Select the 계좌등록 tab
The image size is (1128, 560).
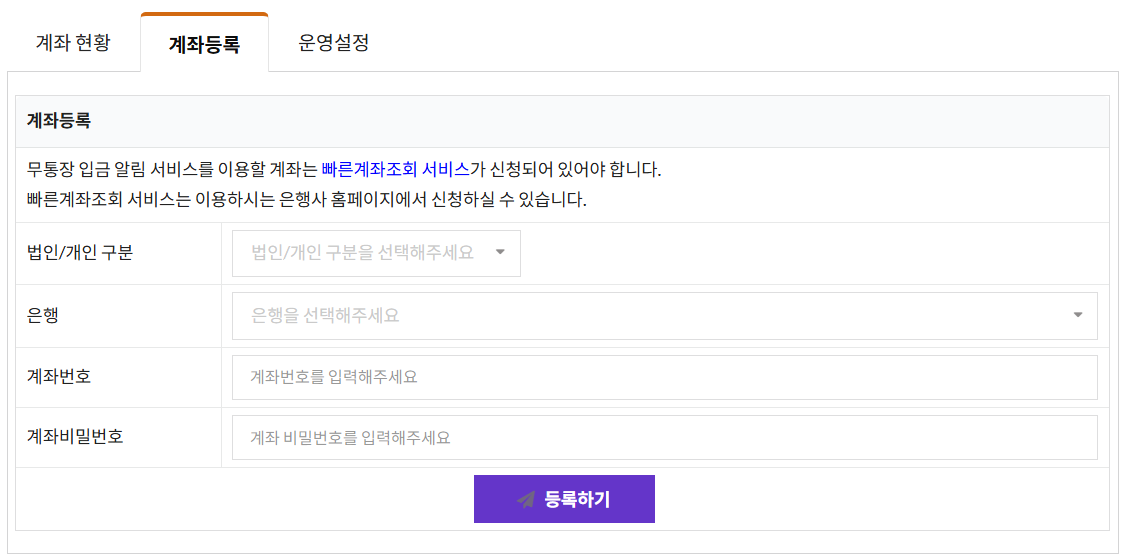[204, 44]
